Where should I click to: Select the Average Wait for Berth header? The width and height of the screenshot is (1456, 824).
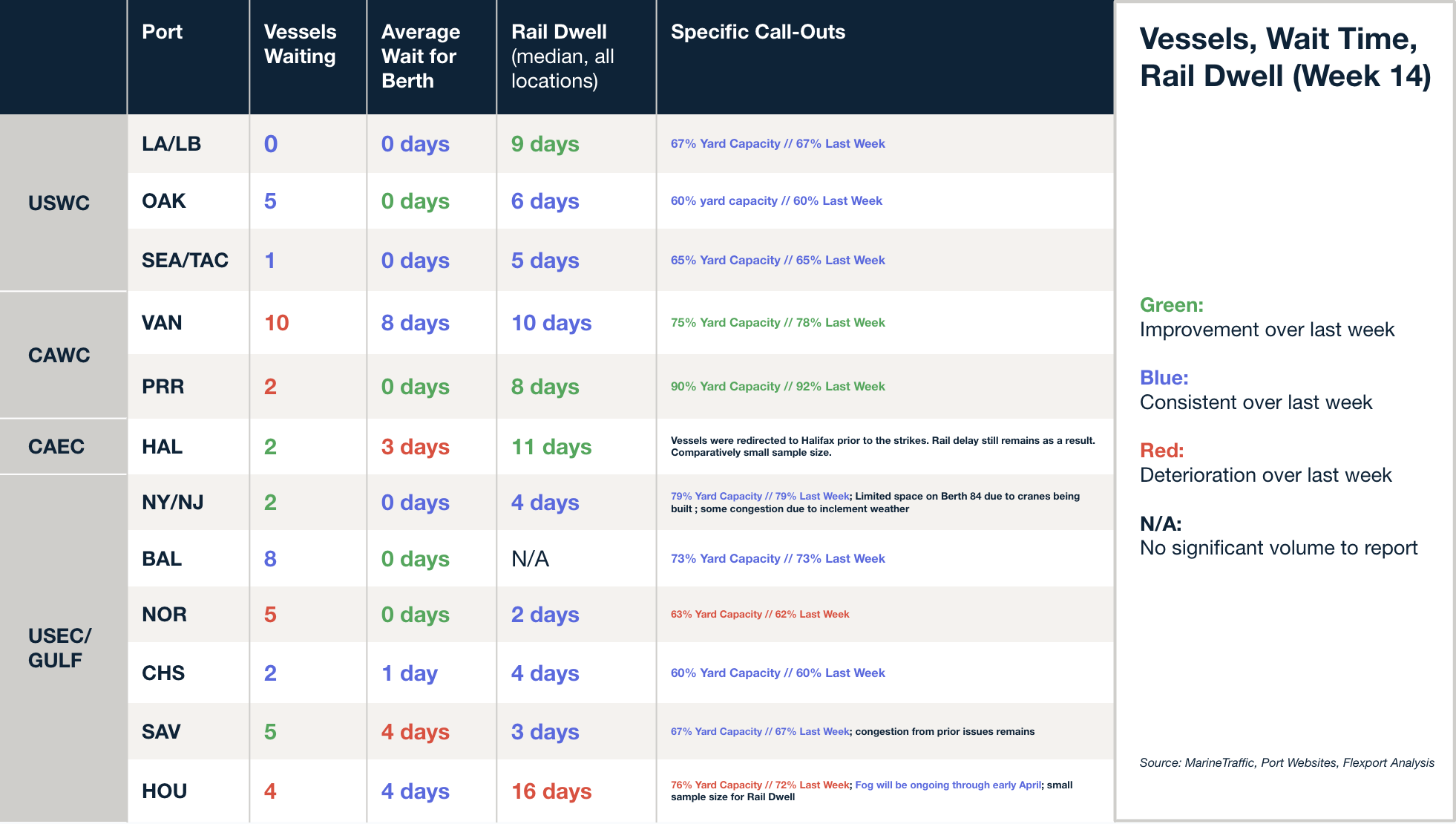click(420, 56)
